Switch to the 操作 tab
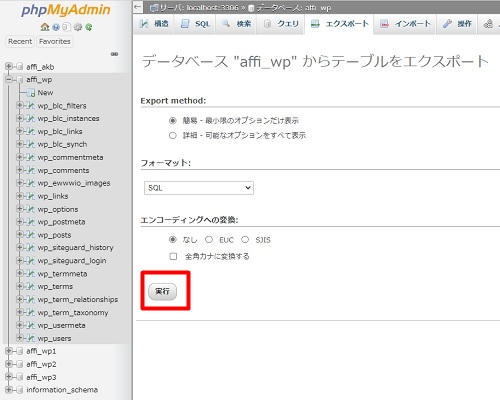Viewport: 500px width, 400px height. pos(457,24)
